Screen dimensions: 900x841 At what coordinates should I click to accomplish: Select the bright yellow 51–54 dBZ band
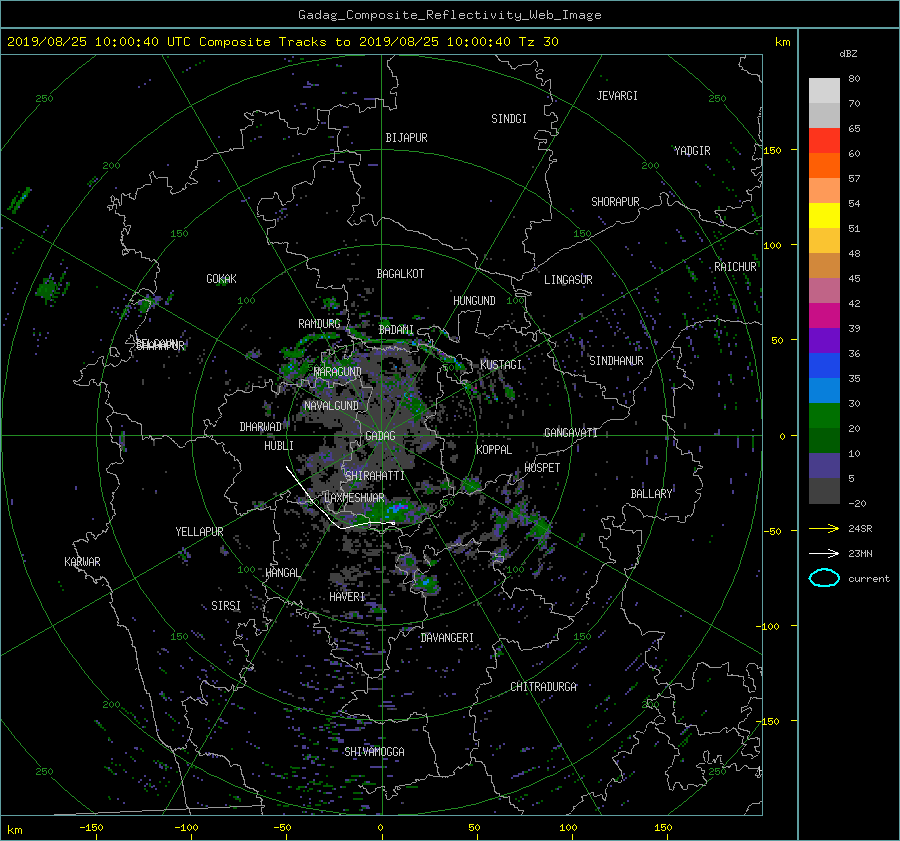coord(824,216)
